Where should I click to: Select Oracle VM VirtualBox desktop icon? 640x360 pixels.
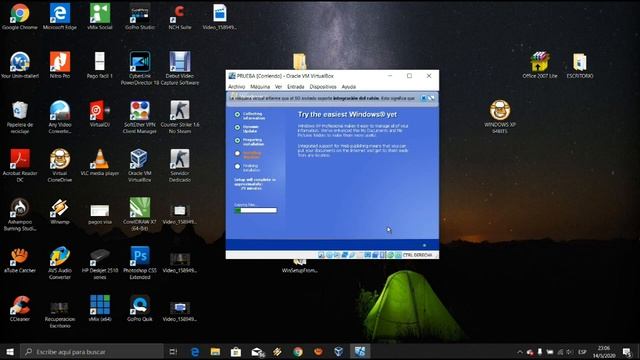(140, 165)
